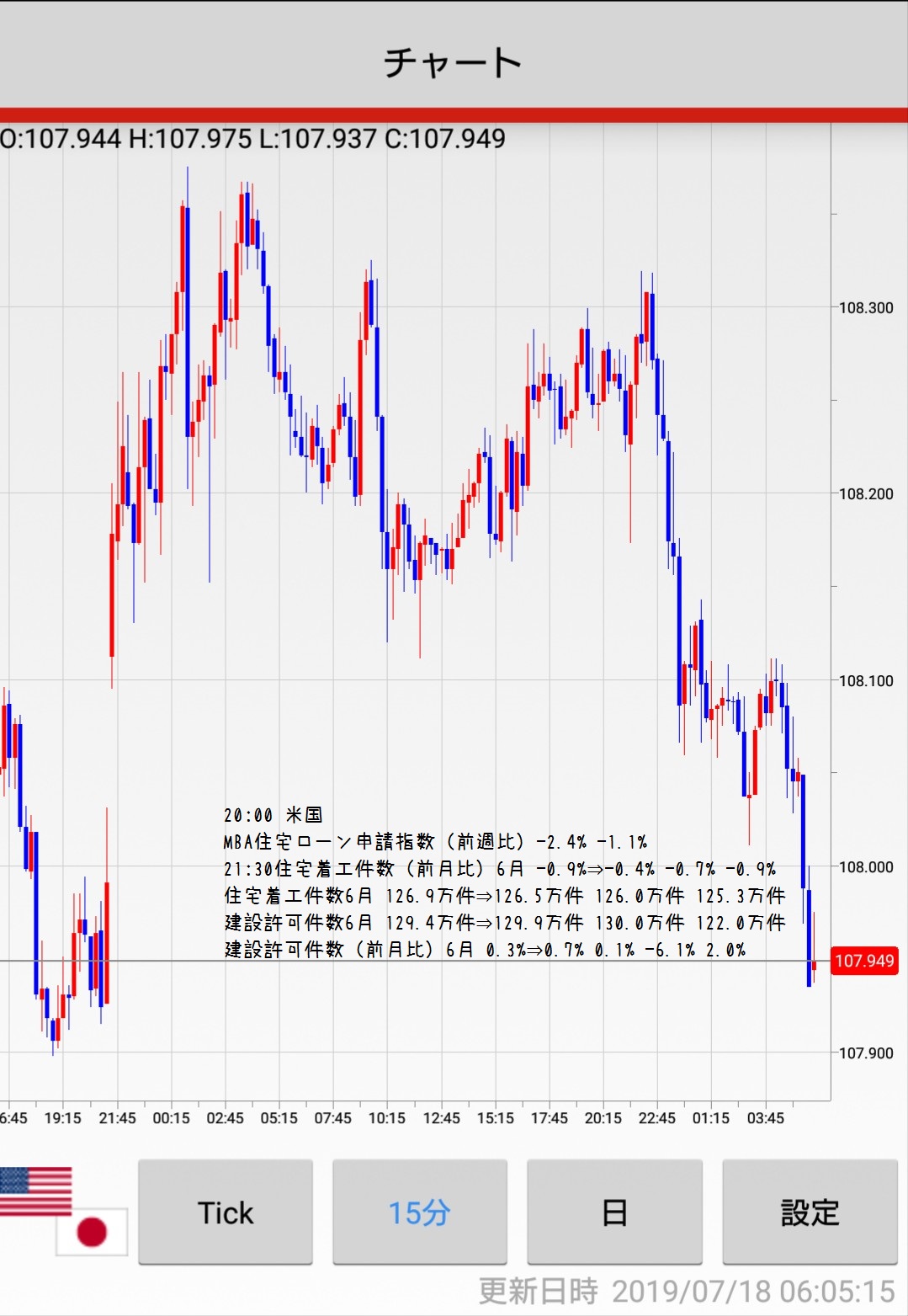This screenshot has height=1316, width=908.
Task: Switch to the 日 daily chart
Action: point(614,1212)
